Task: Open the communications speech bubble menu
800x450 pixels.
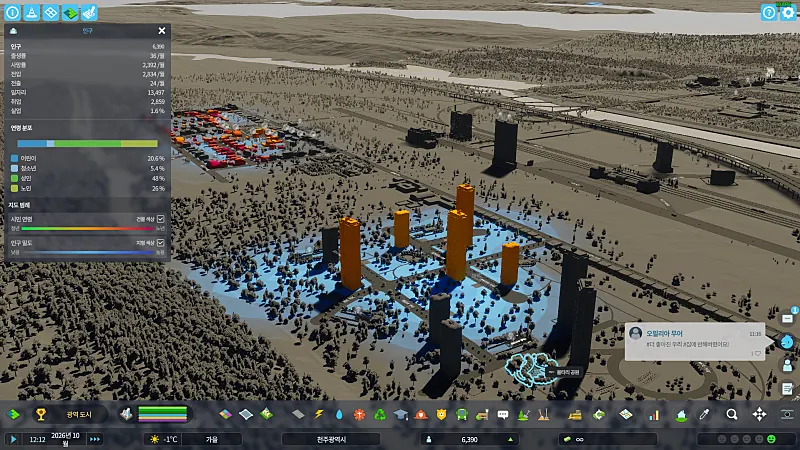Action: coord(503,414)
